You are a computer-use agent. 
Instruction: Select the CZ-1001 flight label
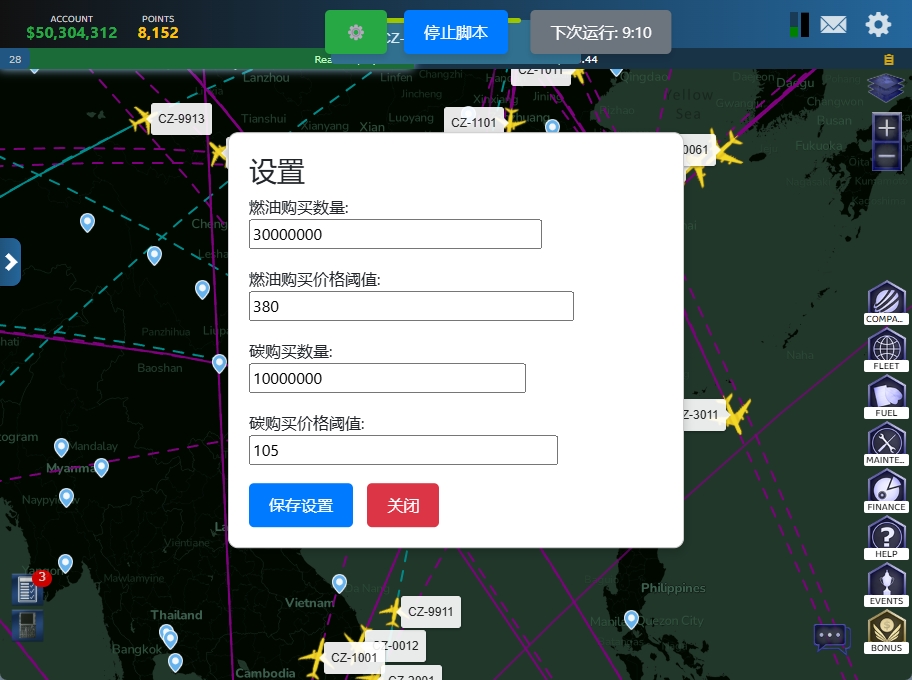coord(354,657)
